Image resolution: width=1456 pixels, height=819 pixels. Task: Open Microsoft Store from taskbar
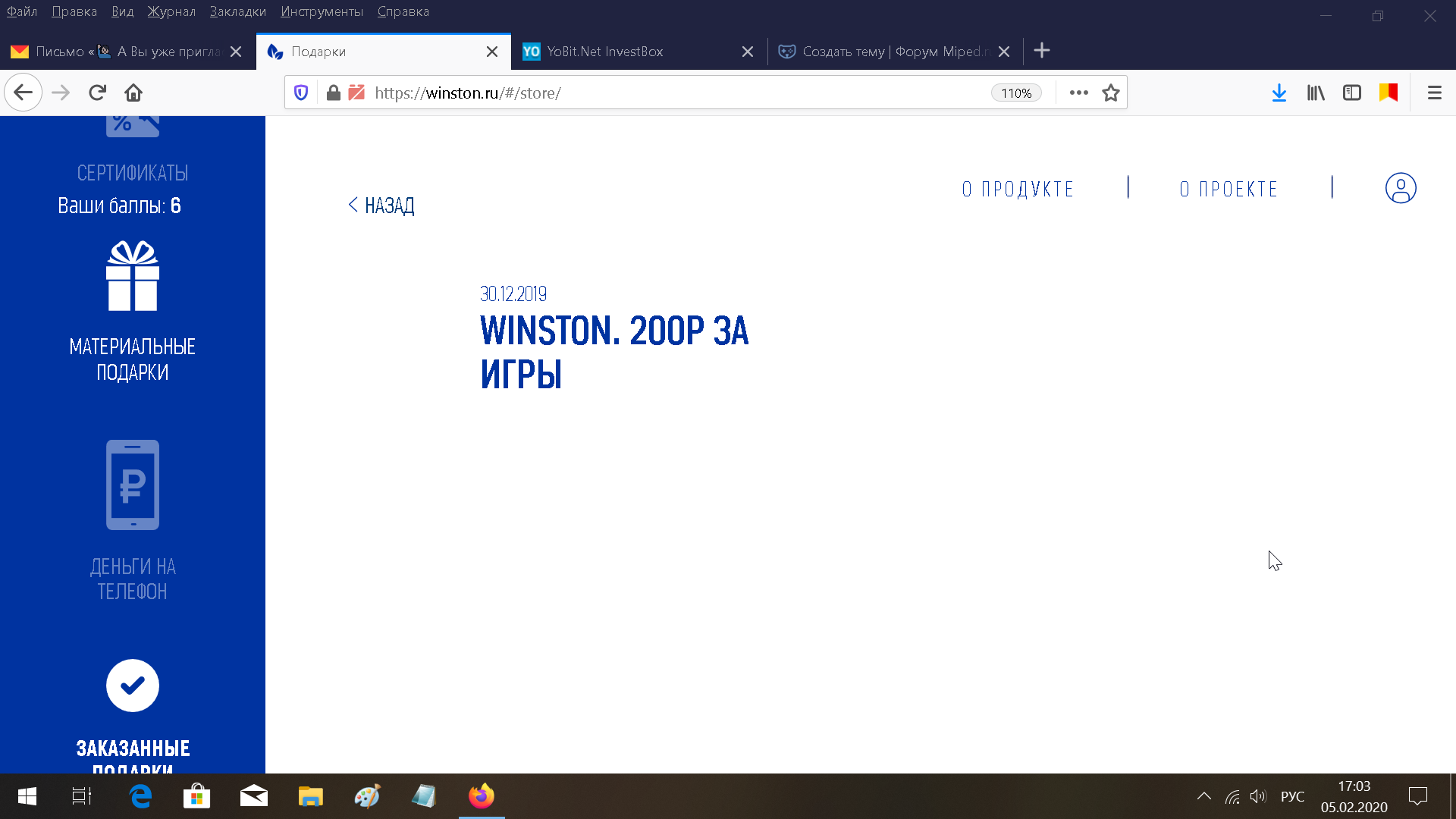click(x=197, y=796)
